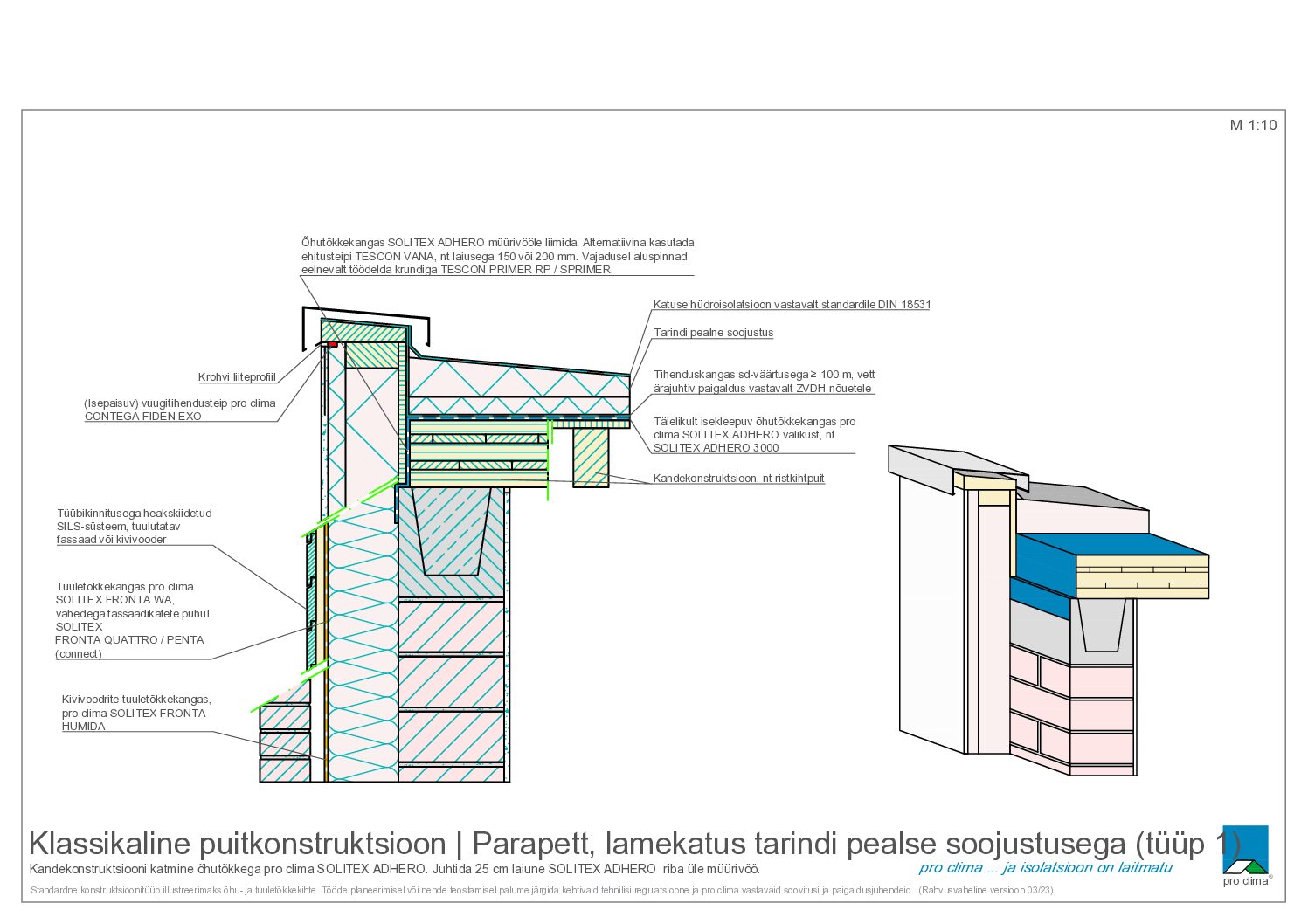1308x924 pixels.
Task: Select the 'CONTEGA FIDEN EXO' text line
Action: [x=142, y=417]
